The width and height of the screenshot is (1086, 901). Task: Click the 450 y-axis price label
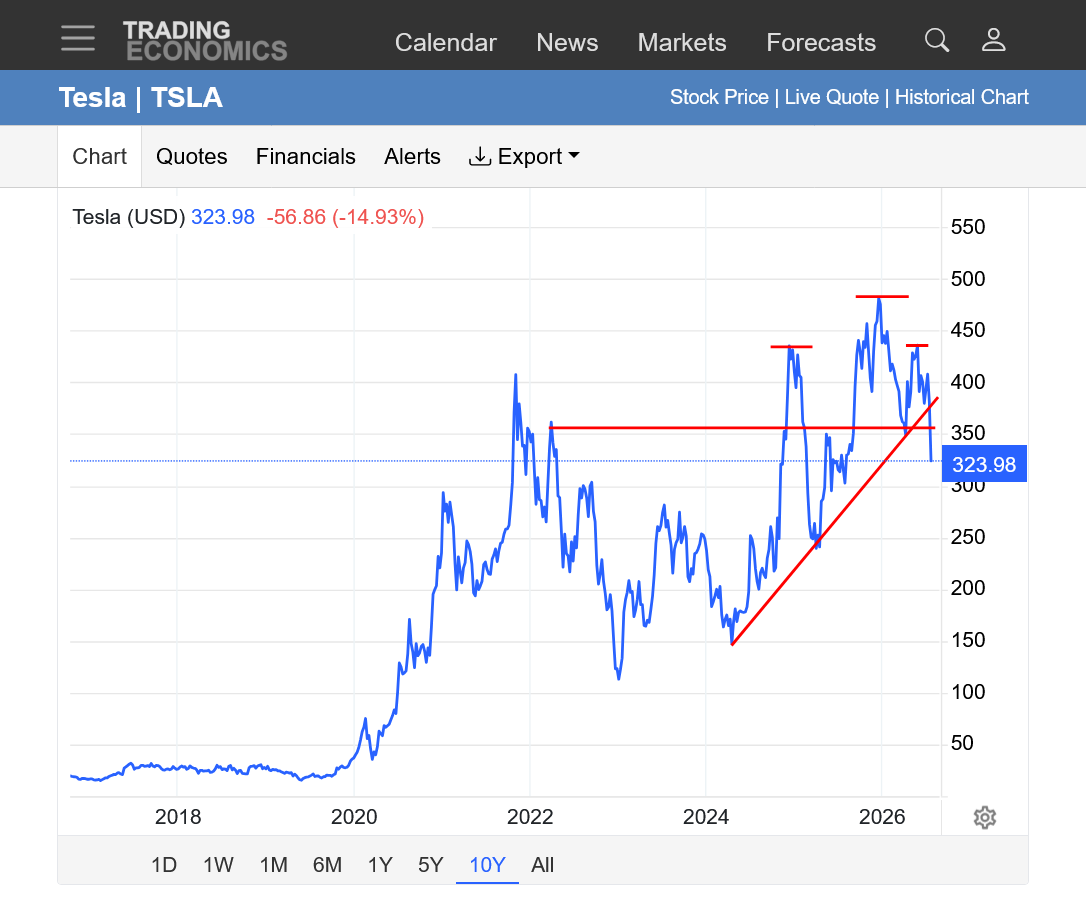click(x=968, y=330)
